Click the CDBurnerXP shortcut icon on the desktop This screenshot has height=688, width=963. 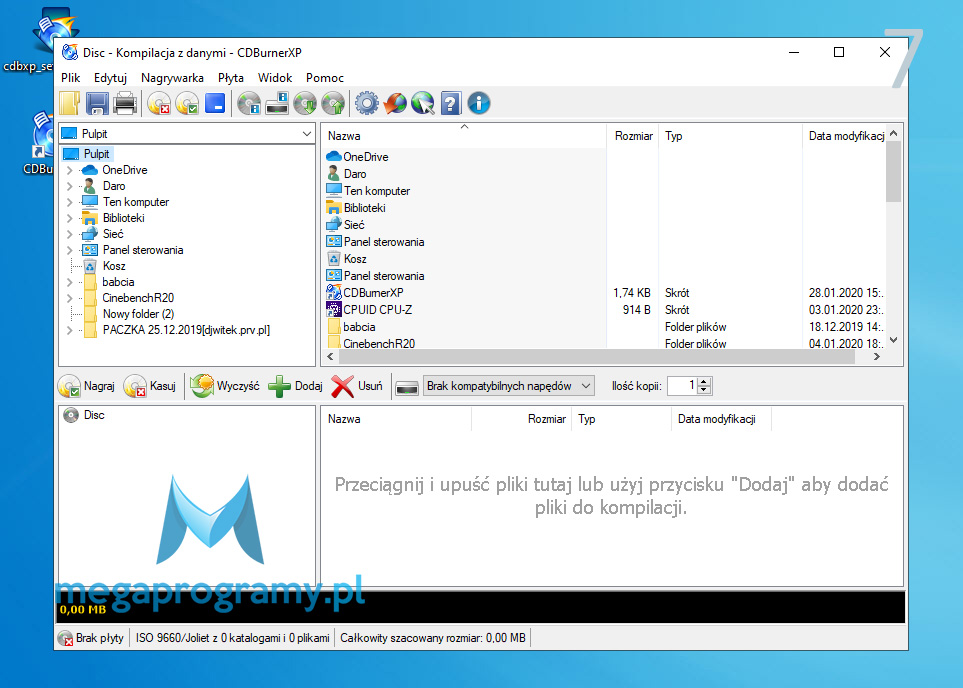(44, 136)
